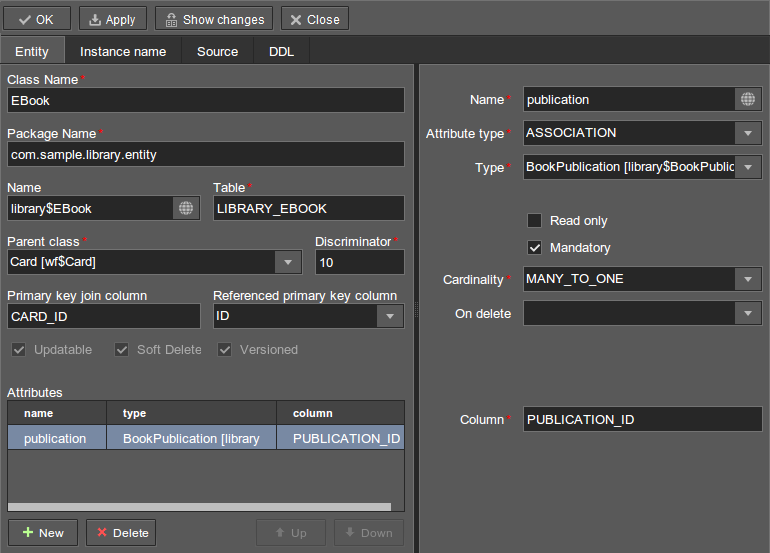Open the Type BookPublication dropdown
This screenshot has width=770, height=553.
coord(748,167)
